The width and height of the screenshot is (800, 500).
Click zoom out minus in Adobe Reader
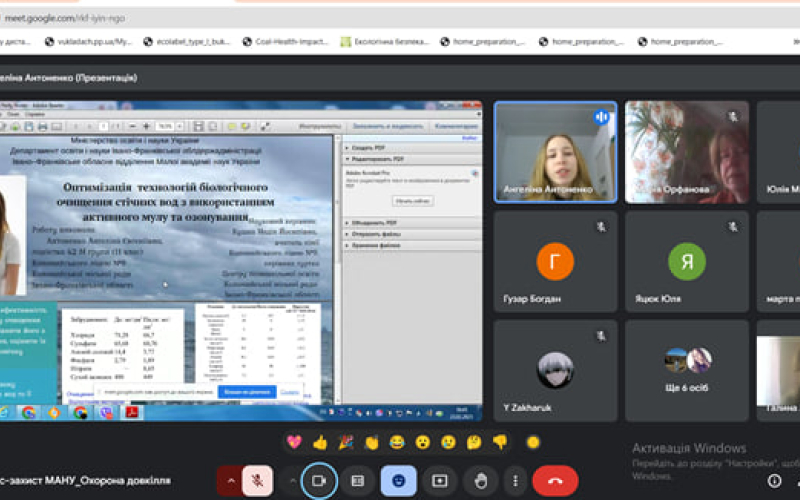tap(133, 126)
